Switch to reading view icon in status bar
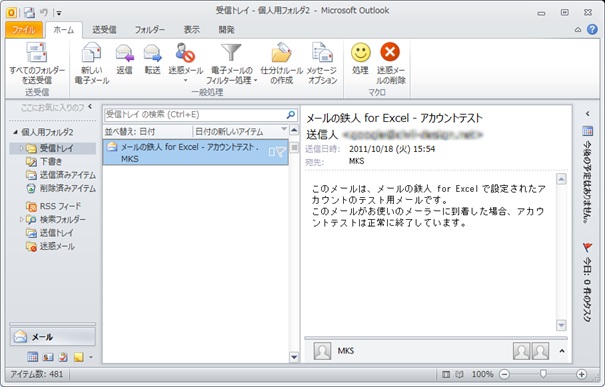This screenshot has width=605, height=387. click(459, 374)
